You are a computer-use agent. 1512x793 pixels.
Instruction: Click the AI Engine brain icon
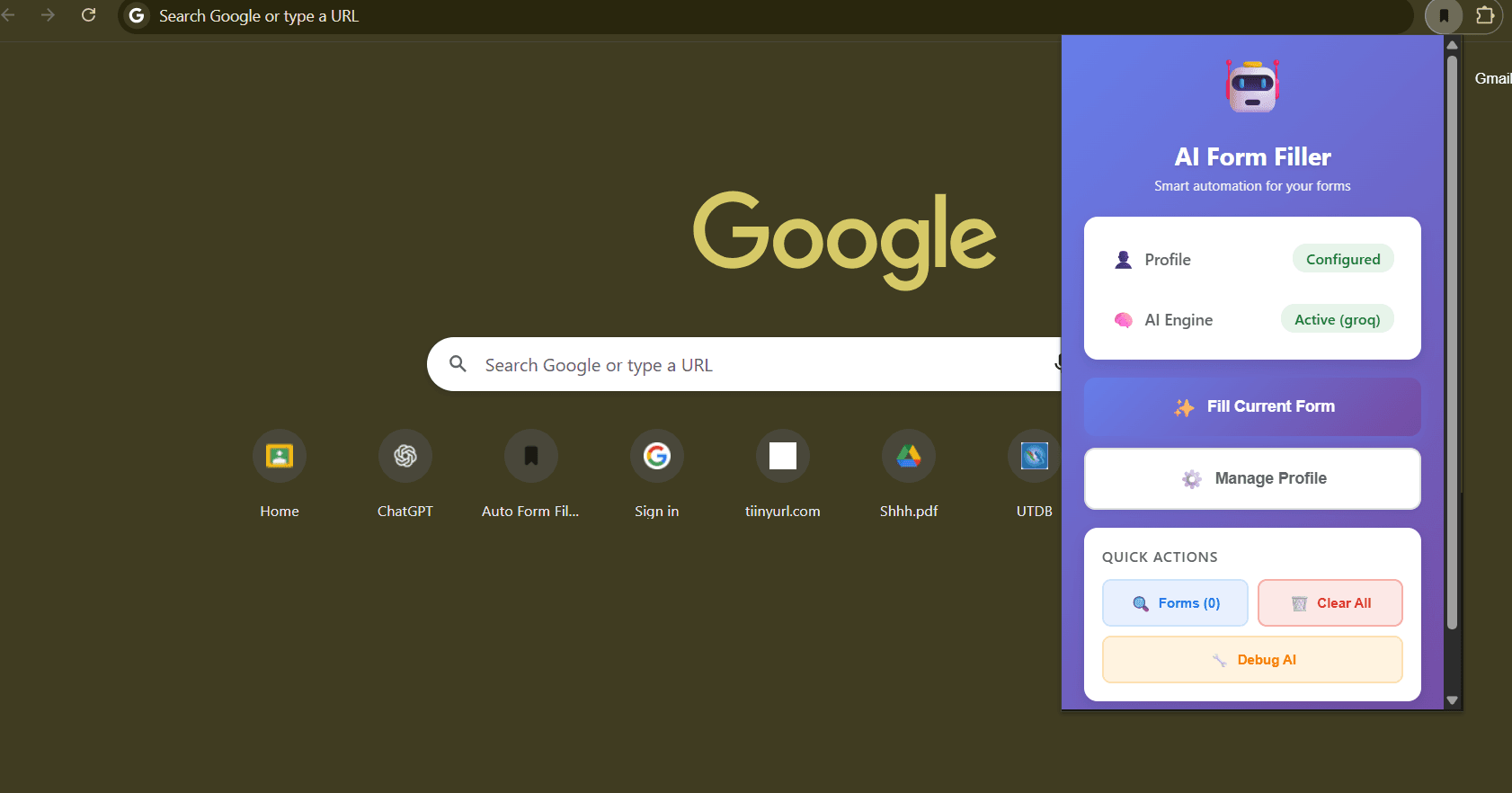pyautogui.click(x=1123, y=320)
